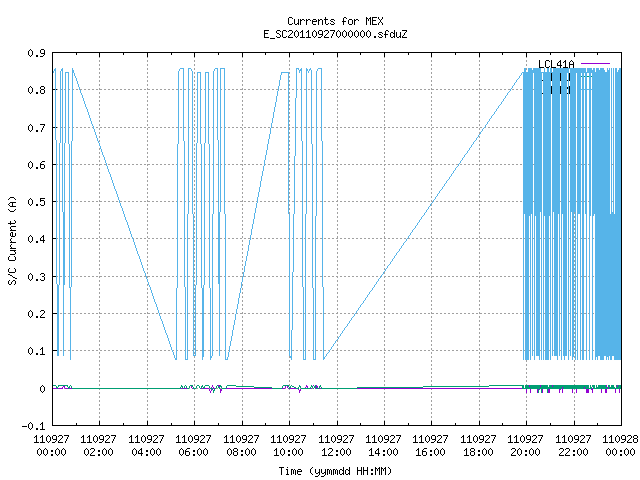Viewport: 640px width, 480px height.
Task: Select the file name E_SC20110927000000.sfduZ subtitle
Action: point(335,34)
